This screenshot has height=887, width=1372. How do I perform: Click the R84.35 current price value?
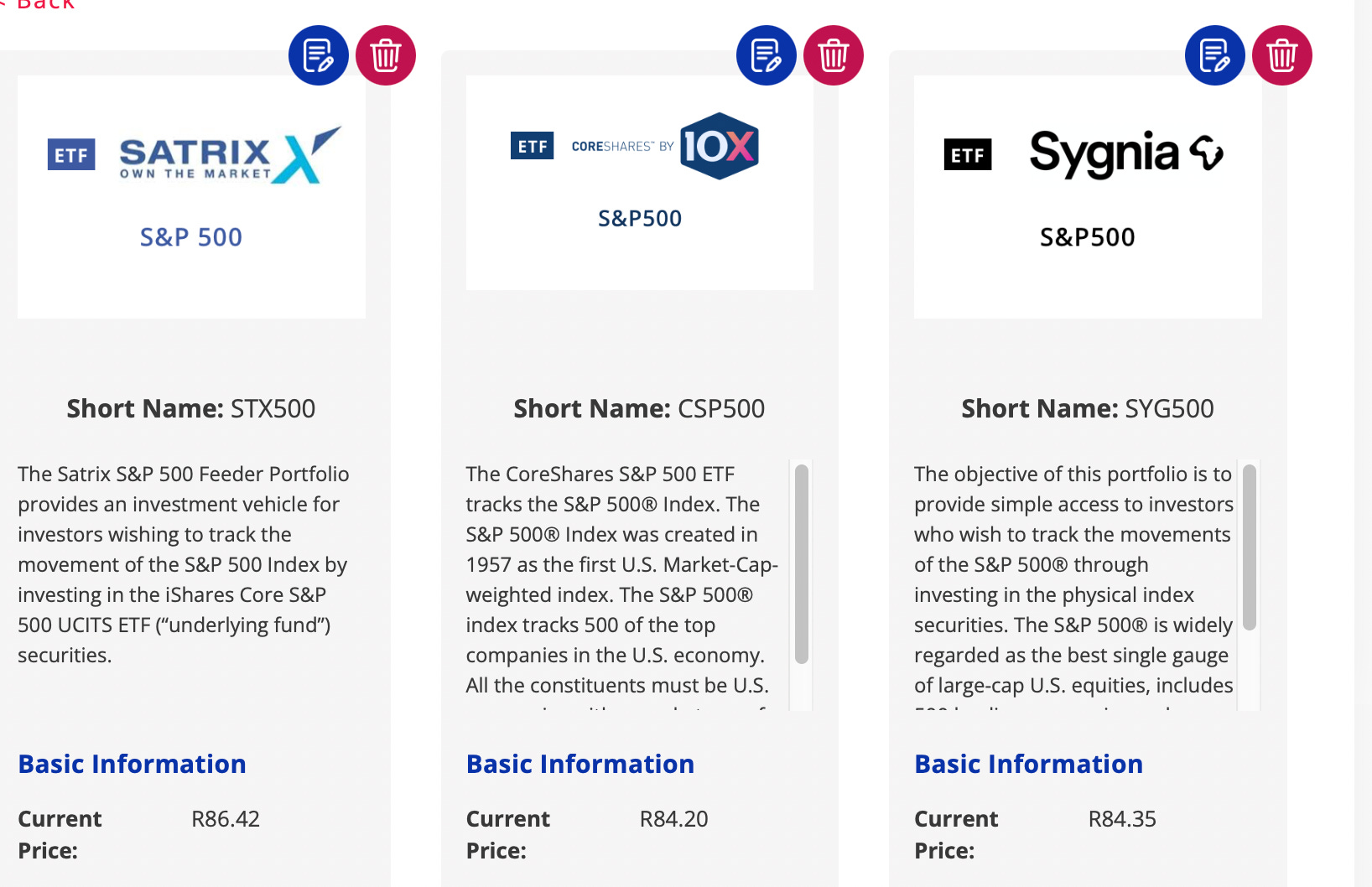pyautogui.click(x=1122, y=819)
